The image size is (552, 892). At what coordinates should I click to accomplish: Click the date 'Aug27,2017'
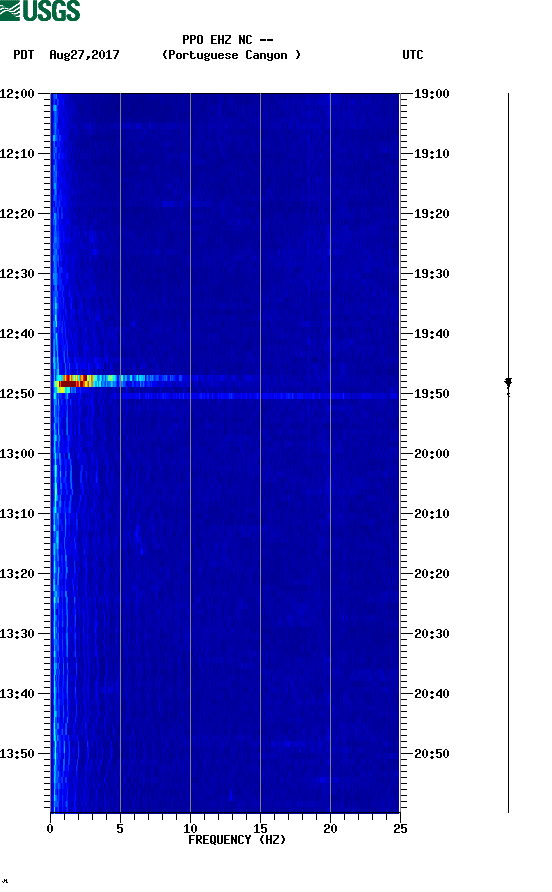click(x=84, y=55)
